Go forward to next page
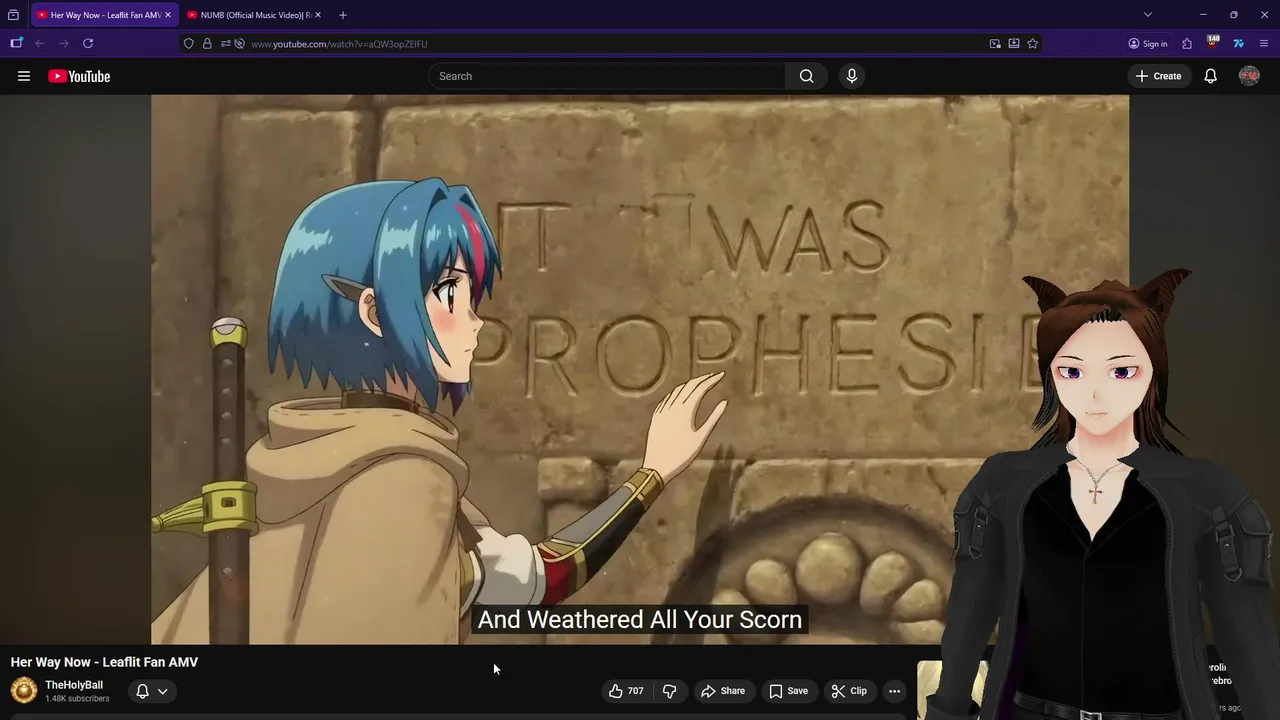Viewport: 1280px width, 720px height. 64,44
